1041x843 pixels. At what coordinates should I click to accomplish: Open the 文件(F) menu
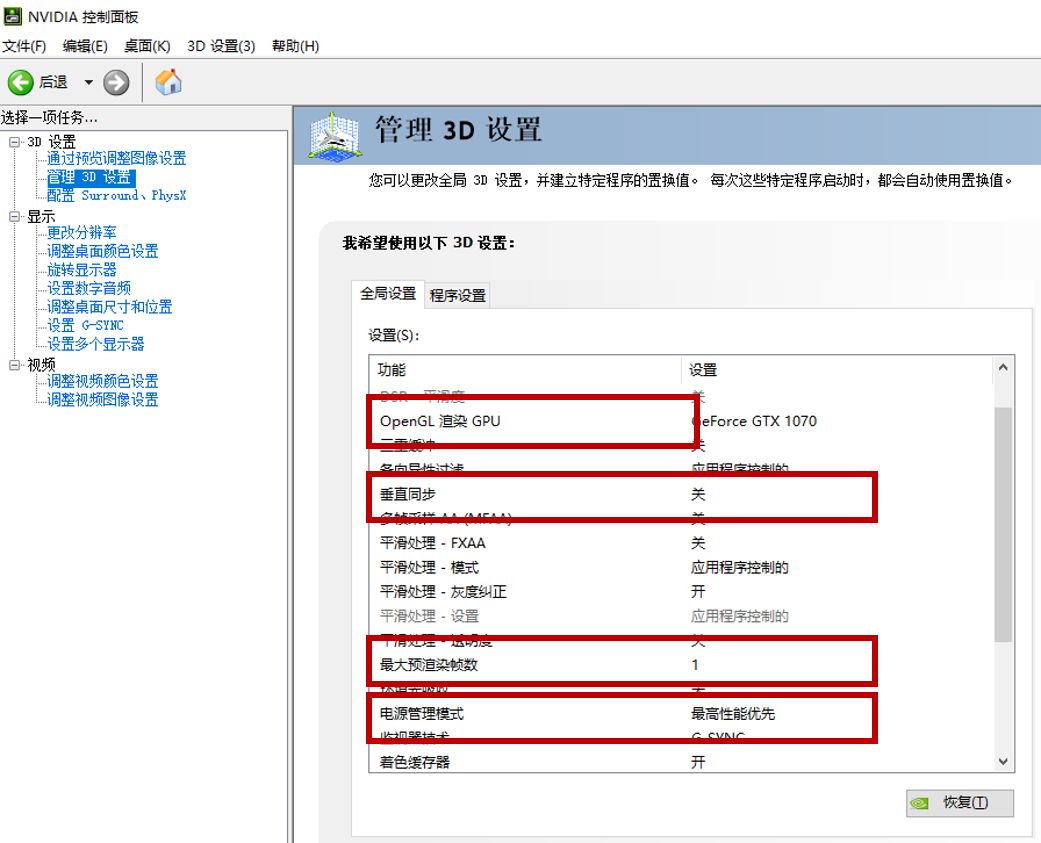[24, 46]
